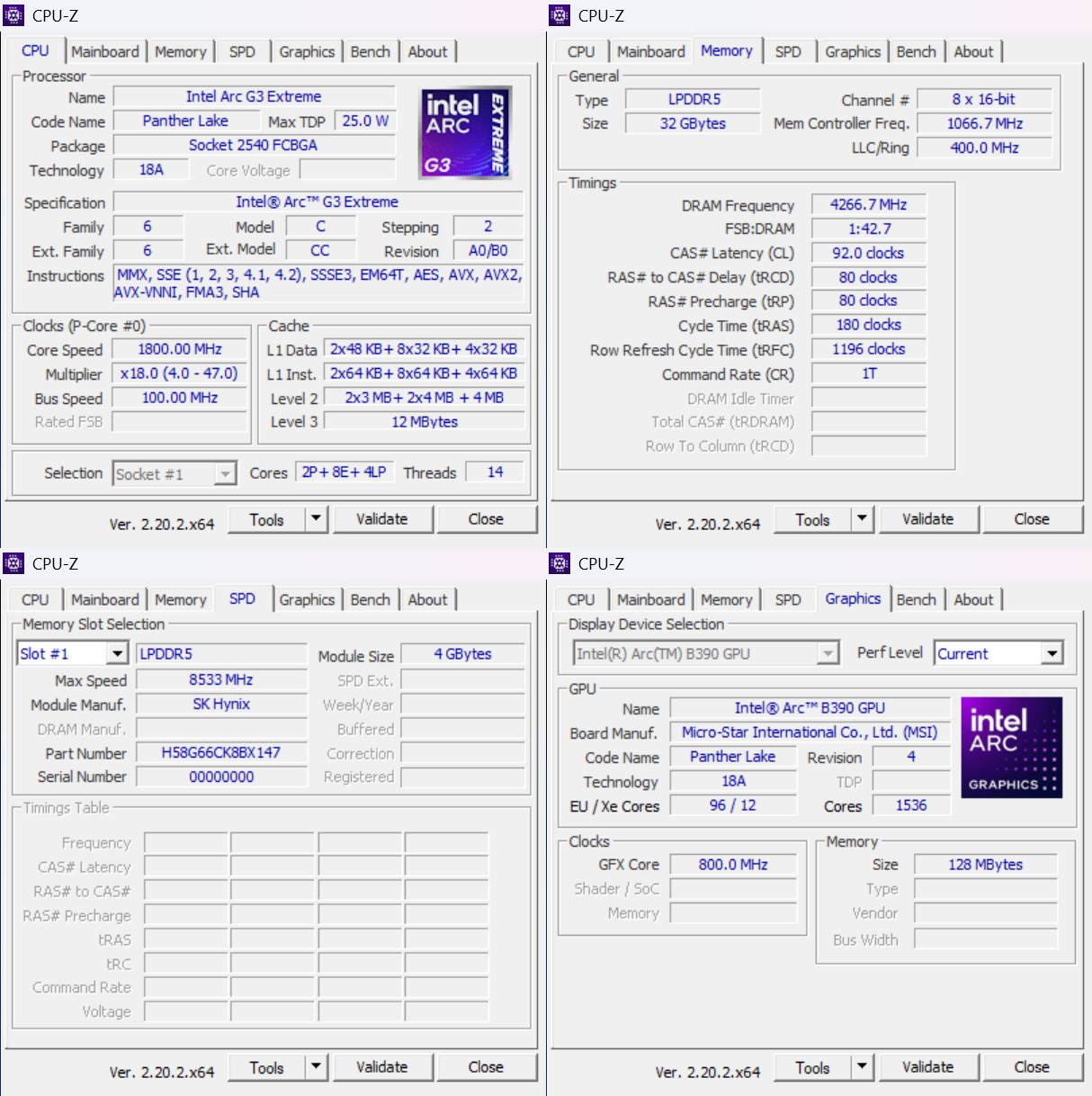Select About tab in the Graphics window

coord(973,599)
